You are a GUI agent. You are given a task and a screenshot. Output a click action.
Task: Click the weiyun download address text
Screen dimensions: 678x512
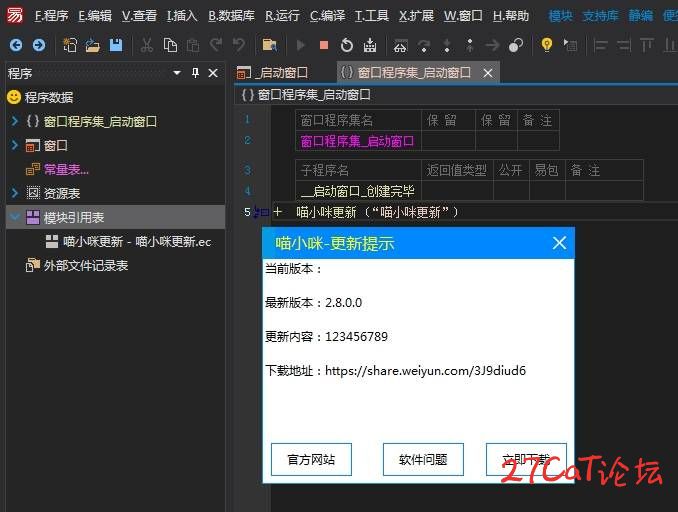425,371
